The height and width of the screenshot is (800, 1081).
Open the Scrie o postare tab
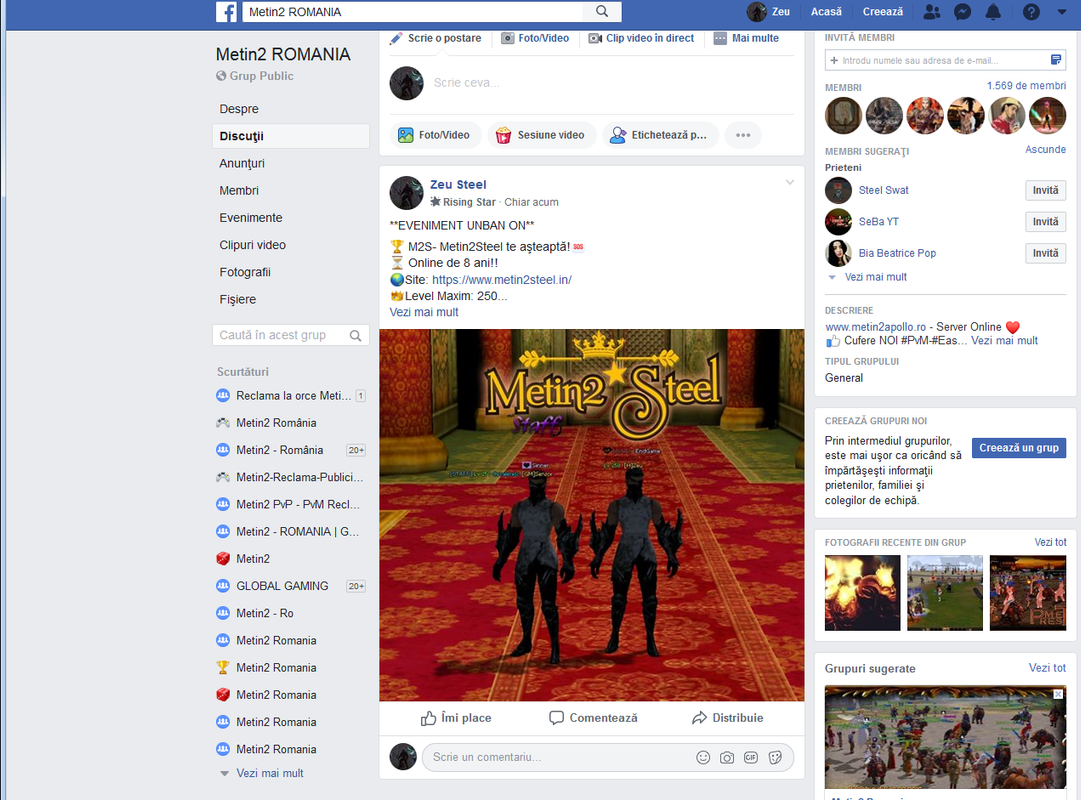pyautogui.click(x=436, y=39)
